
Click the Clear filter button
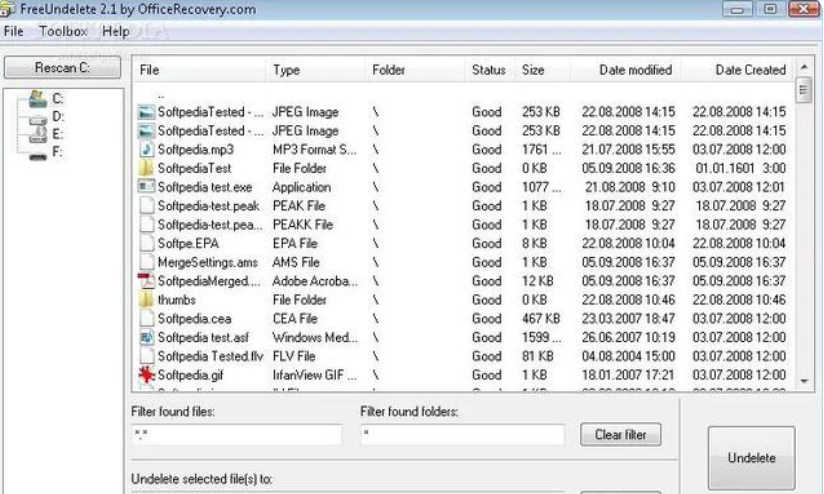pyautogui.click(x=621, y=435)
